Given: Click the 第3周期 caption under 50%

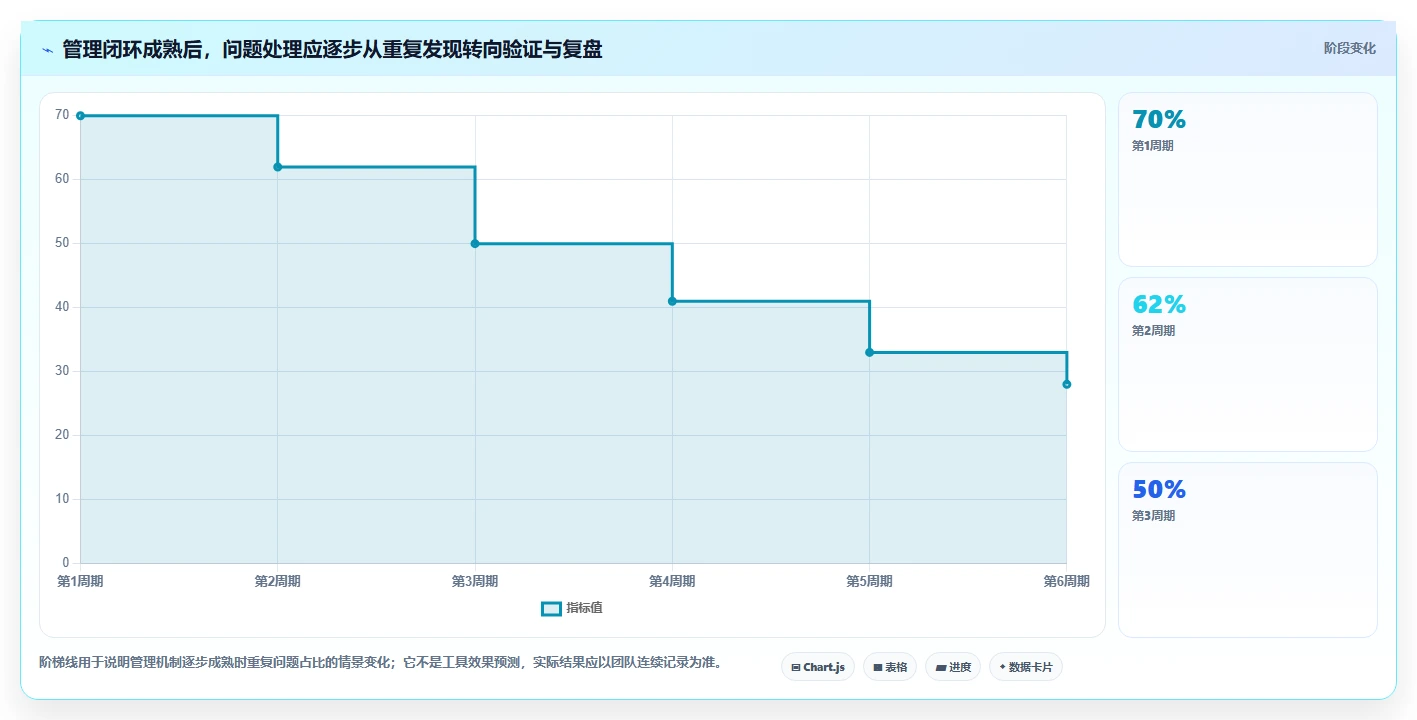Looking at the screenshot, I should (x=1153, y=516).
